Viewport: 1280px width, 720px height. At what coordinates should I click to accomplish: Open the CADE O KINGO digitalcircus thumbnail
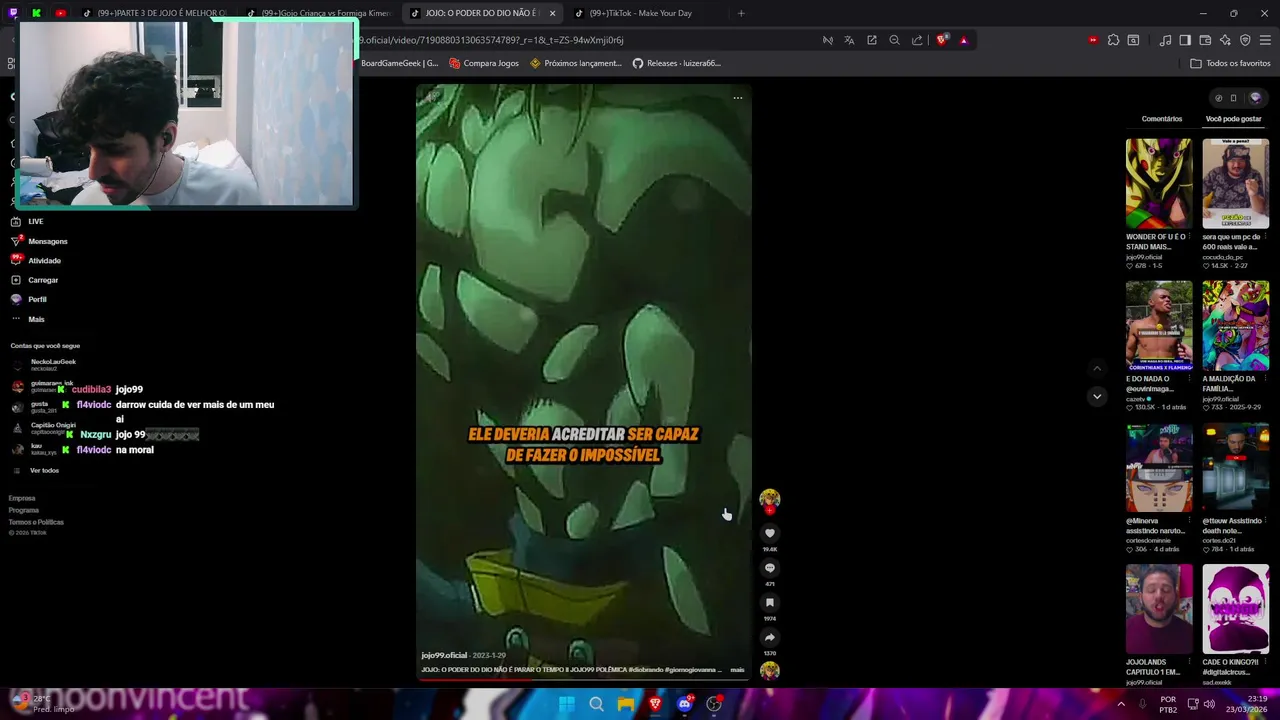tap(1235, 609)
